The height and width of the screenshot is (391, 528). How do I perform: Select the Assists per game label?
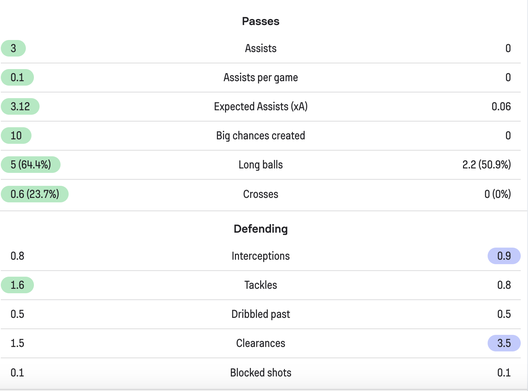point(261,77)
